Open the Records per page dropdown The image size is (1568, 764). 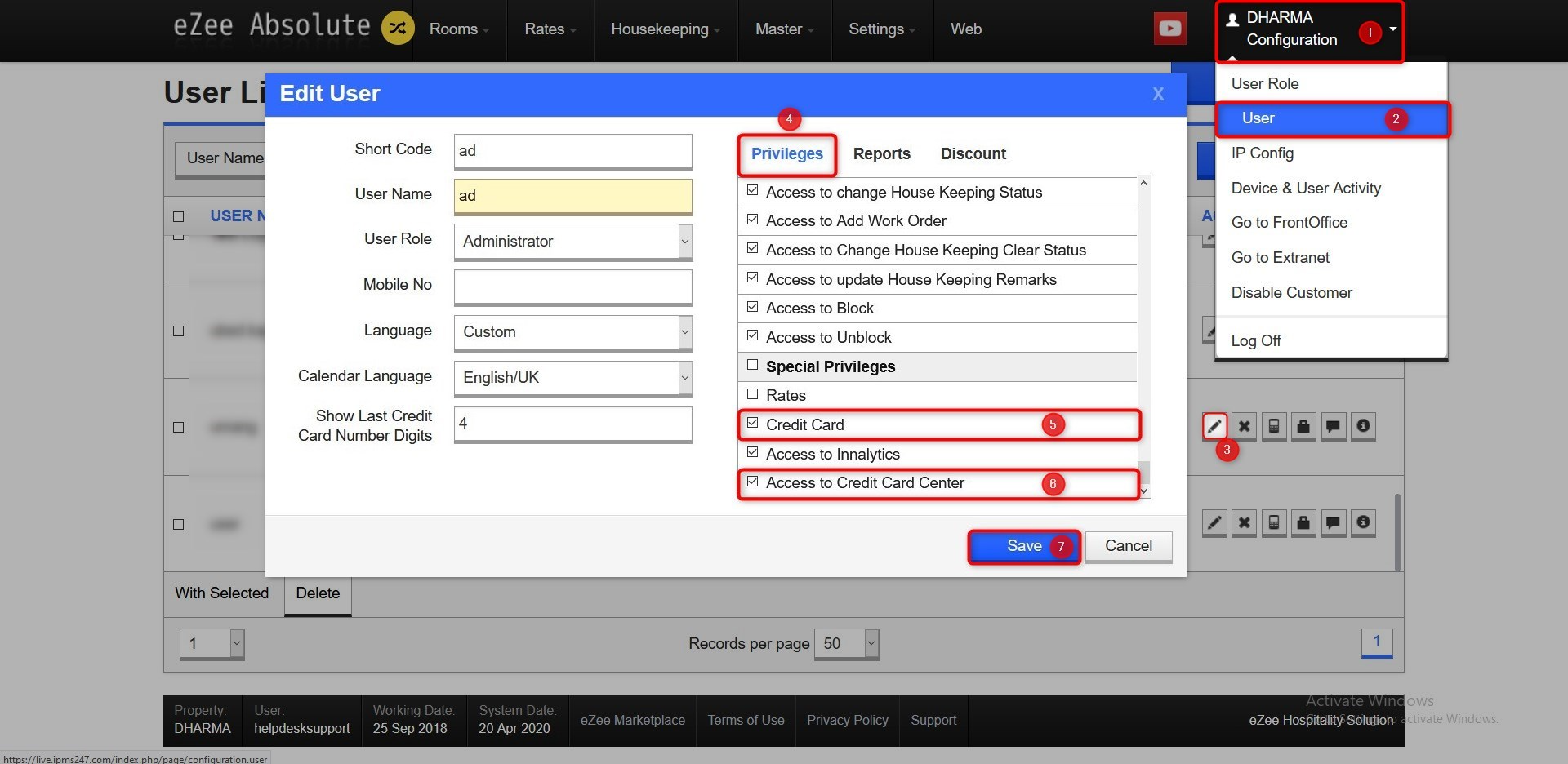(x=848, y=644)
